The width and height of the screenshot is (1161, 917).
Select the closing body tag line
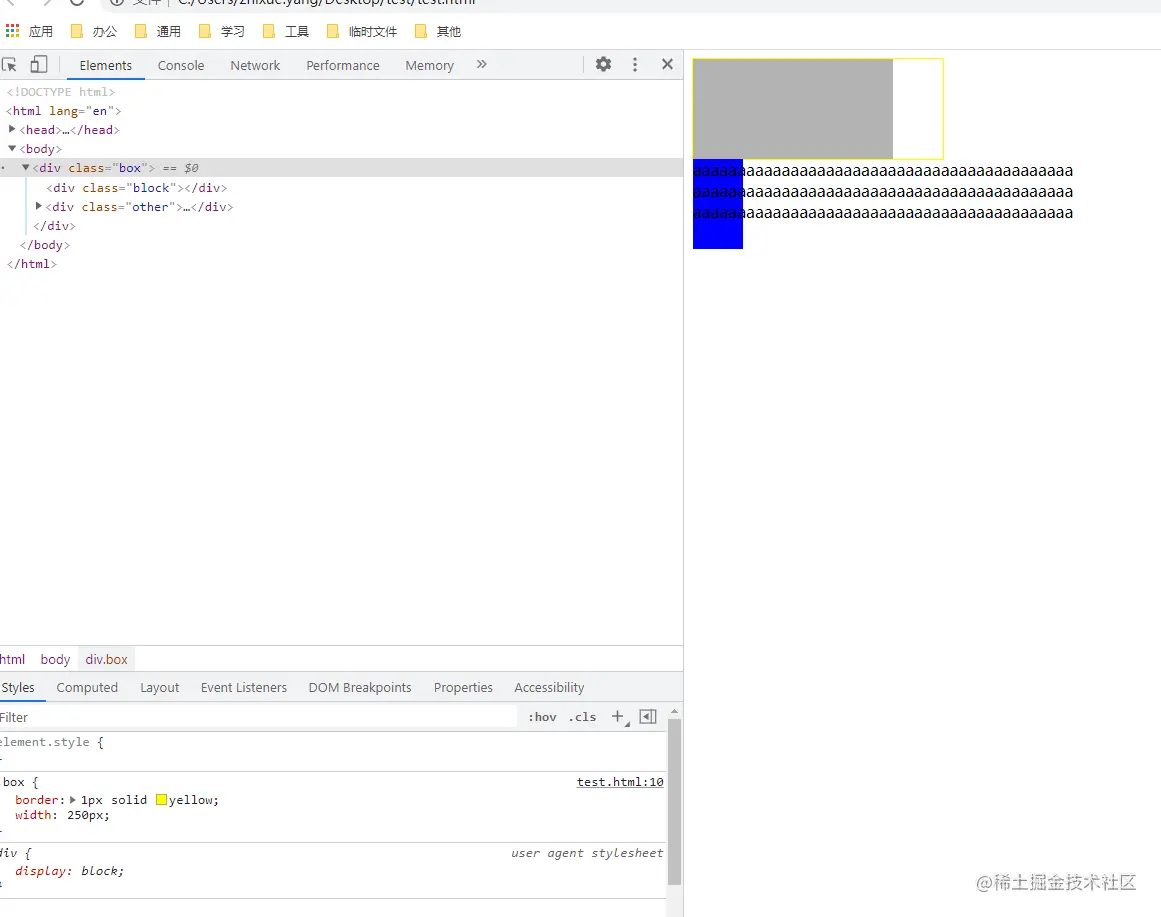point(44,244)
